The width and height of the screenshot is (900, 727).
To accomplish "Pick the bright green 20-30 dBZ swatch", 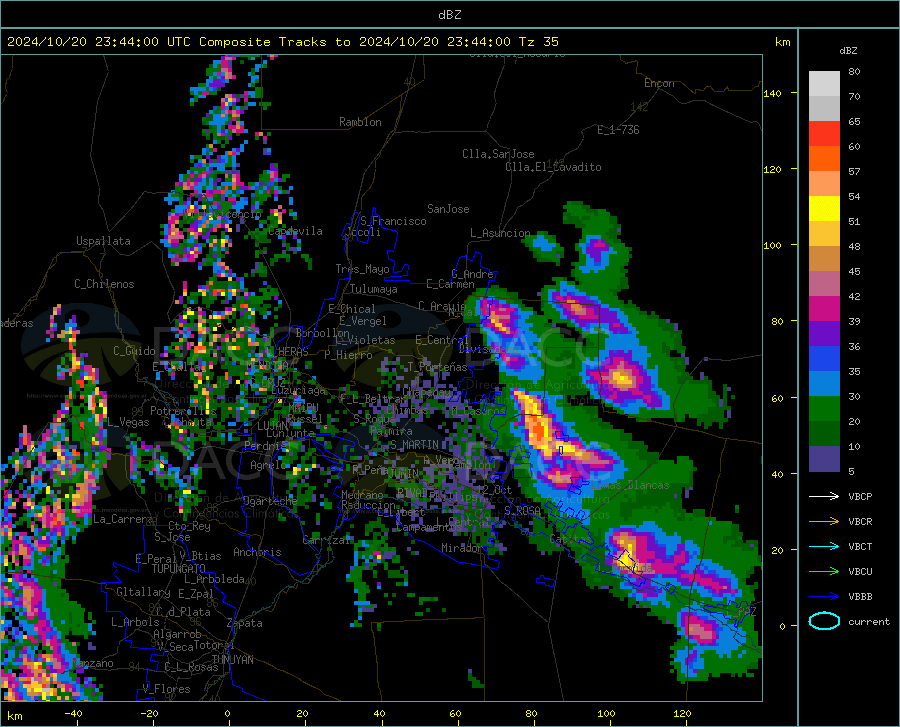I will (824, 409).
